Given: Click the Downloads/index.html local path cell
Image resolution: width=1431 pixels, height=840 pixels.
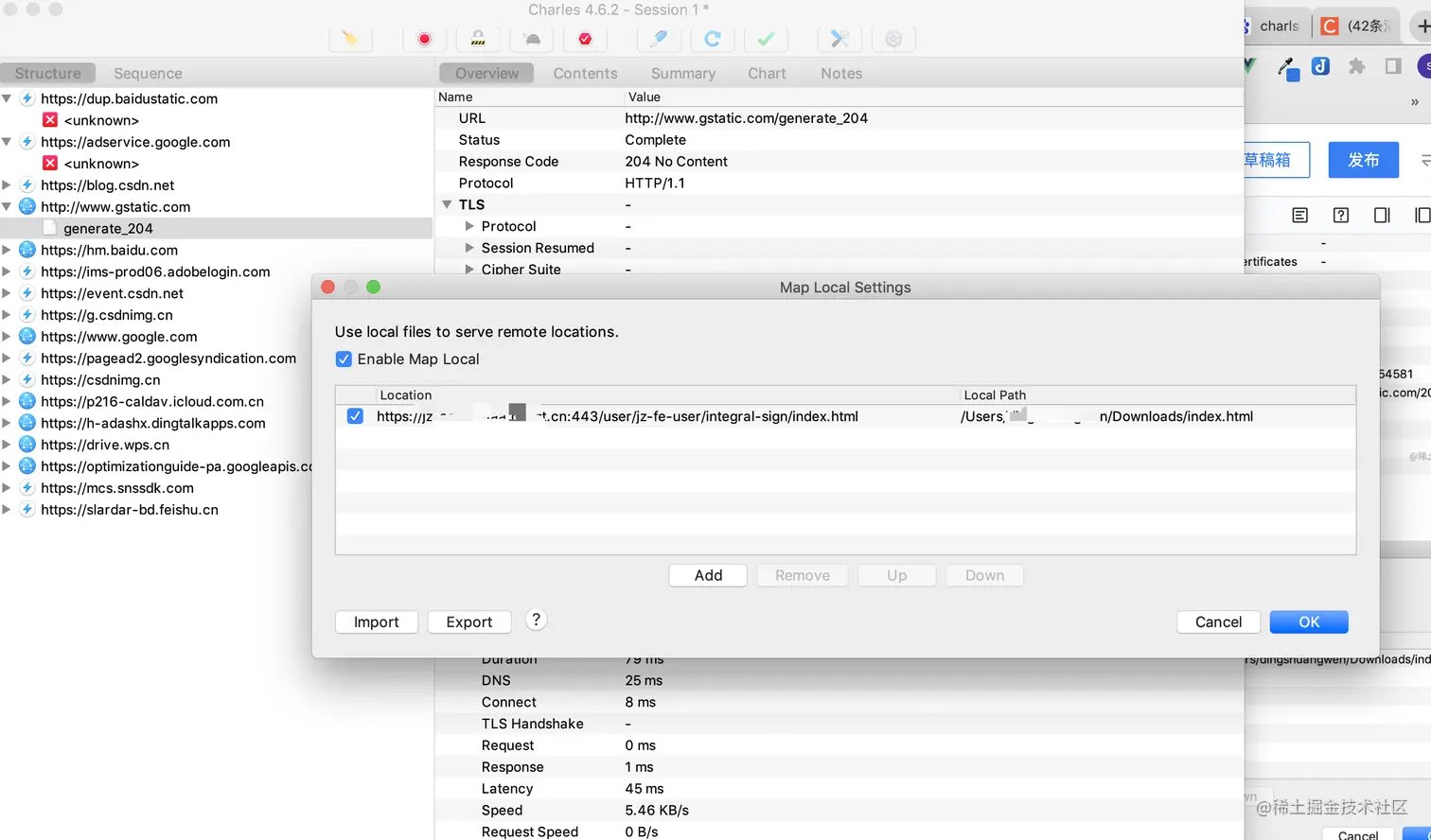Looking at the screenshot, I should [x=1157, y=416].
